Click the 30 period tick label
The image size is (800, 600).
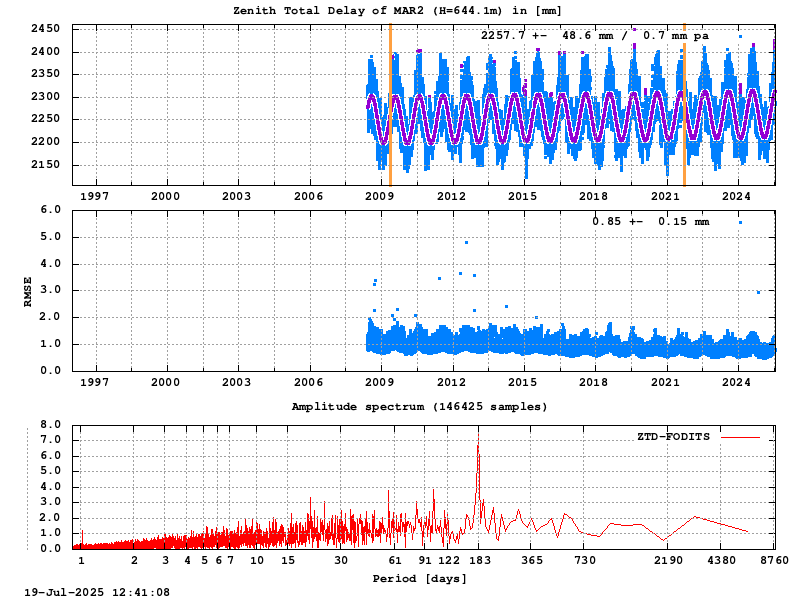coord(341,560)
